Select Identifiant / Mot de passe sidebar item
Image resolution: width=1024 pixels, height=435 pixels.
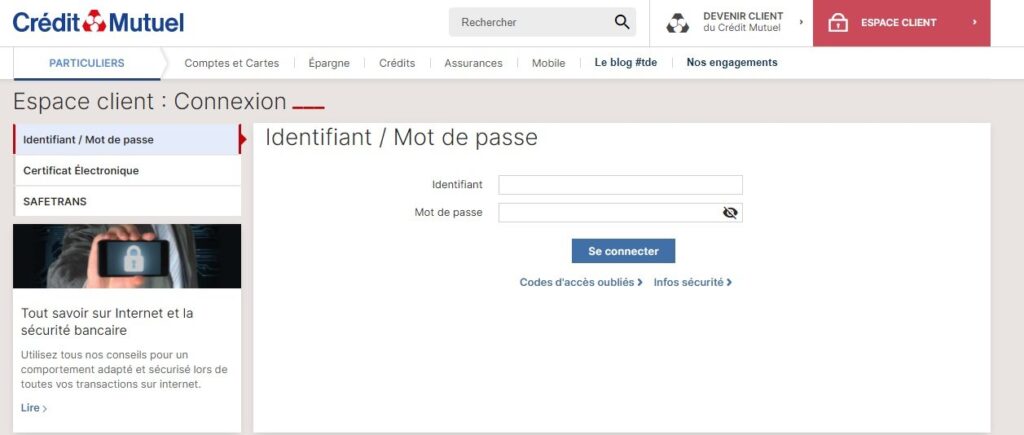point(127,139)
